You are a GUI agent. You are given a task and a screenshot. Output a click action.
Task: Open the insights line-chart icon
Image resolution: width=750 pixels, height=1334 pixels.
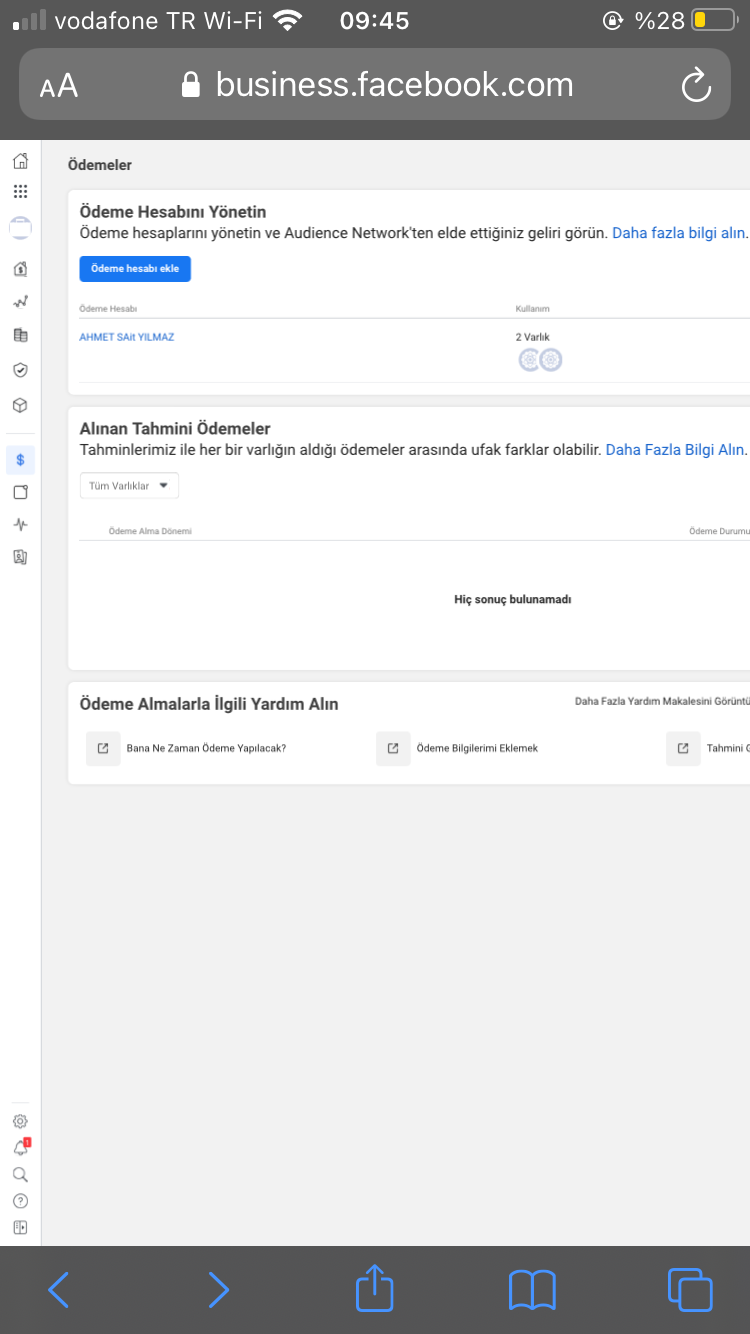tap(20, 301)
